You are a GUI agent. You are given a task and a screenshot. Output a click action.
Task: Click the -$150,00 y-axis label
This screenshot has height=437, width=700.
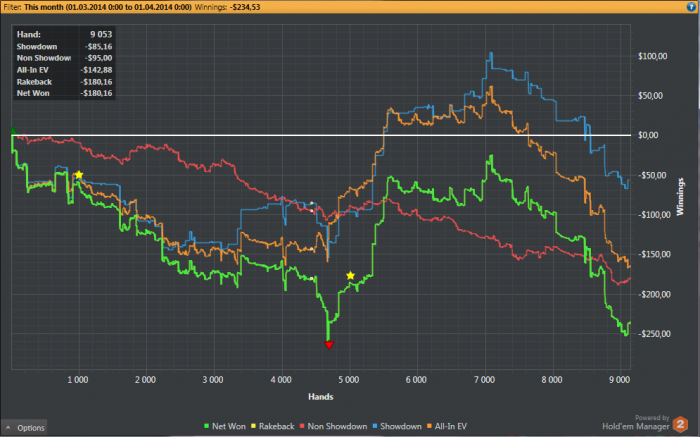(x=654, y=254)
